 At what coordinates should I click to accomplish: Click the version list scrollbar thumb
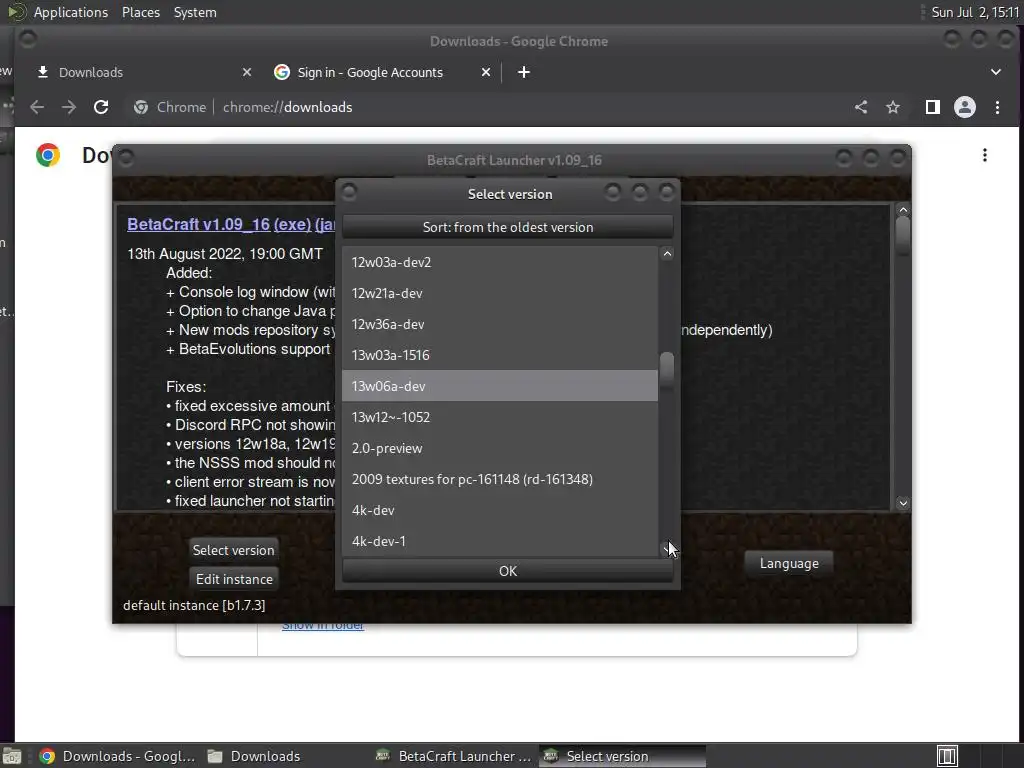[x=667, y=372]
